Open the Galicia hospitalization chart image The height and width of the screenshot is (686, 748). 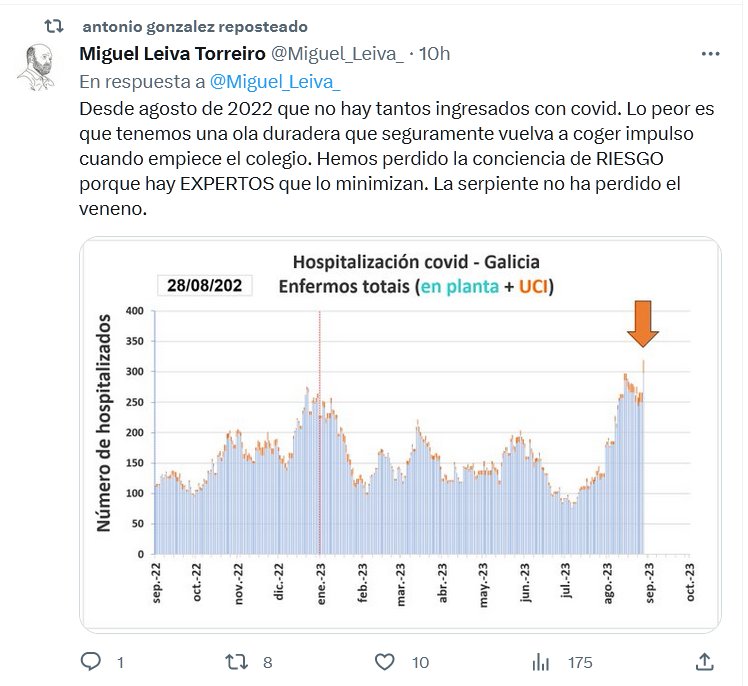coord(400,434)
